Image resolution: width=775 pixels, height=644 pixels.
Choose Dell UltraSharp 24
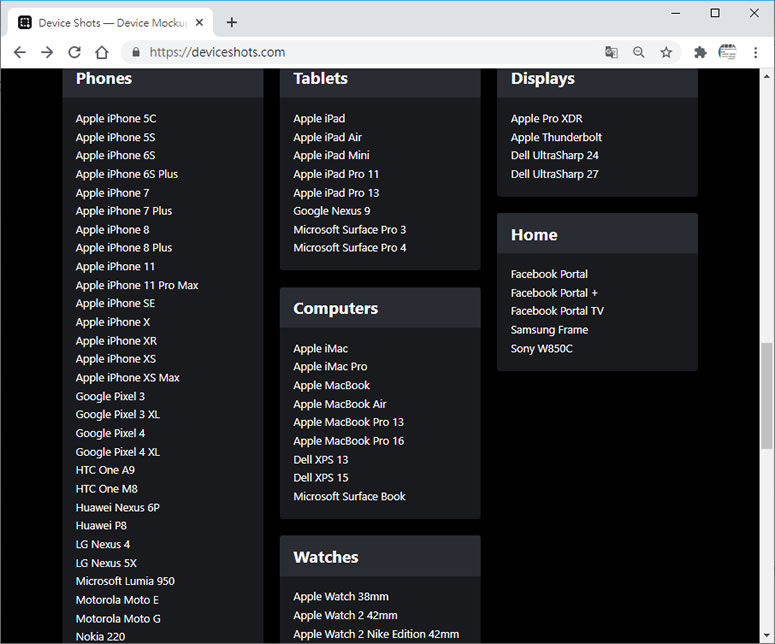555,156
